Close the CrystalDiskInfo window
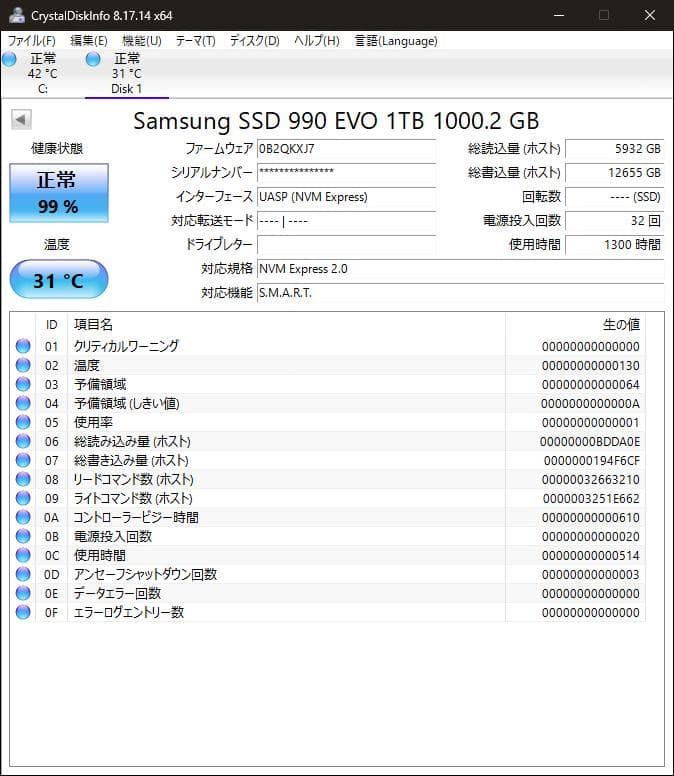This screenshot has width=674, height=776. pyautogui.click(x=650, y=15)
